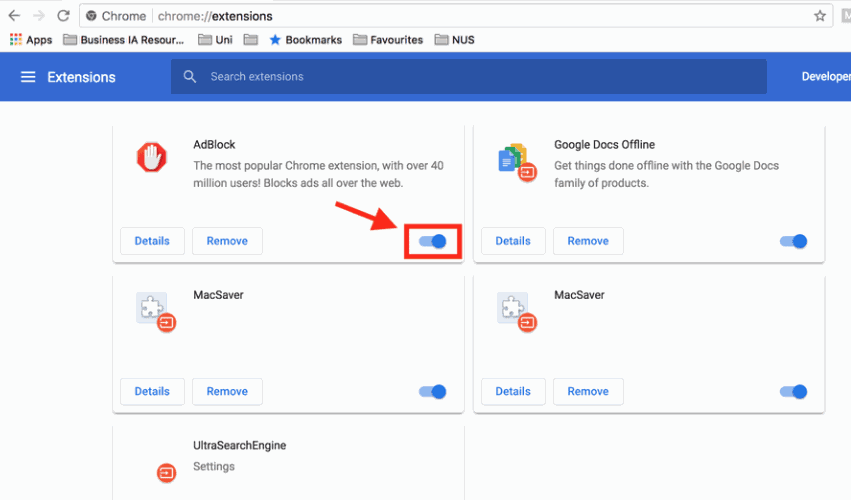Click the UltraSearchEngine extension name
851x500 pixels.
239,445
